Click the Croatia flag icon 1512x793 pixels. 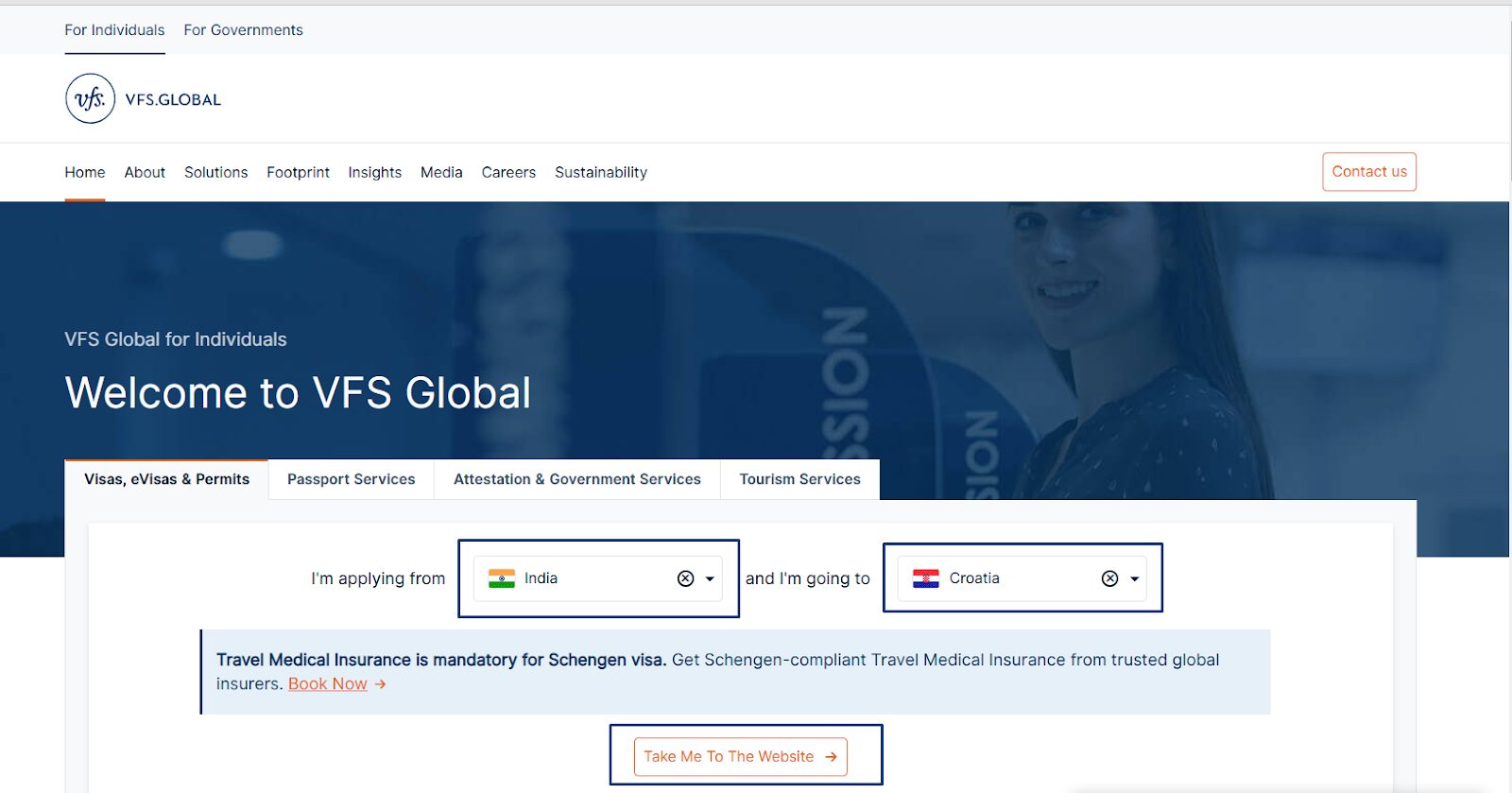point(926,578)
